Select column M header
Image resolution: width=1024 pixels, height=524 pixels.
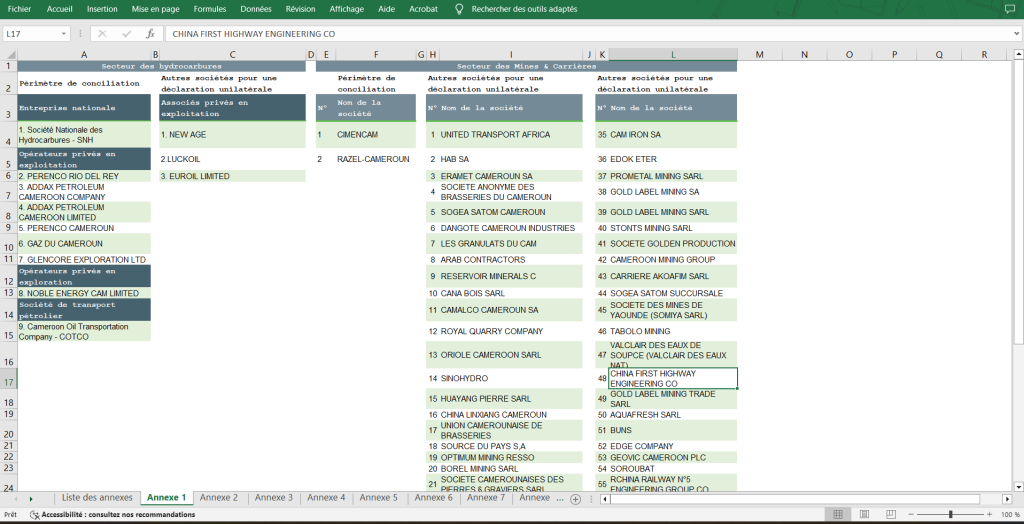[x=760, y=55]
